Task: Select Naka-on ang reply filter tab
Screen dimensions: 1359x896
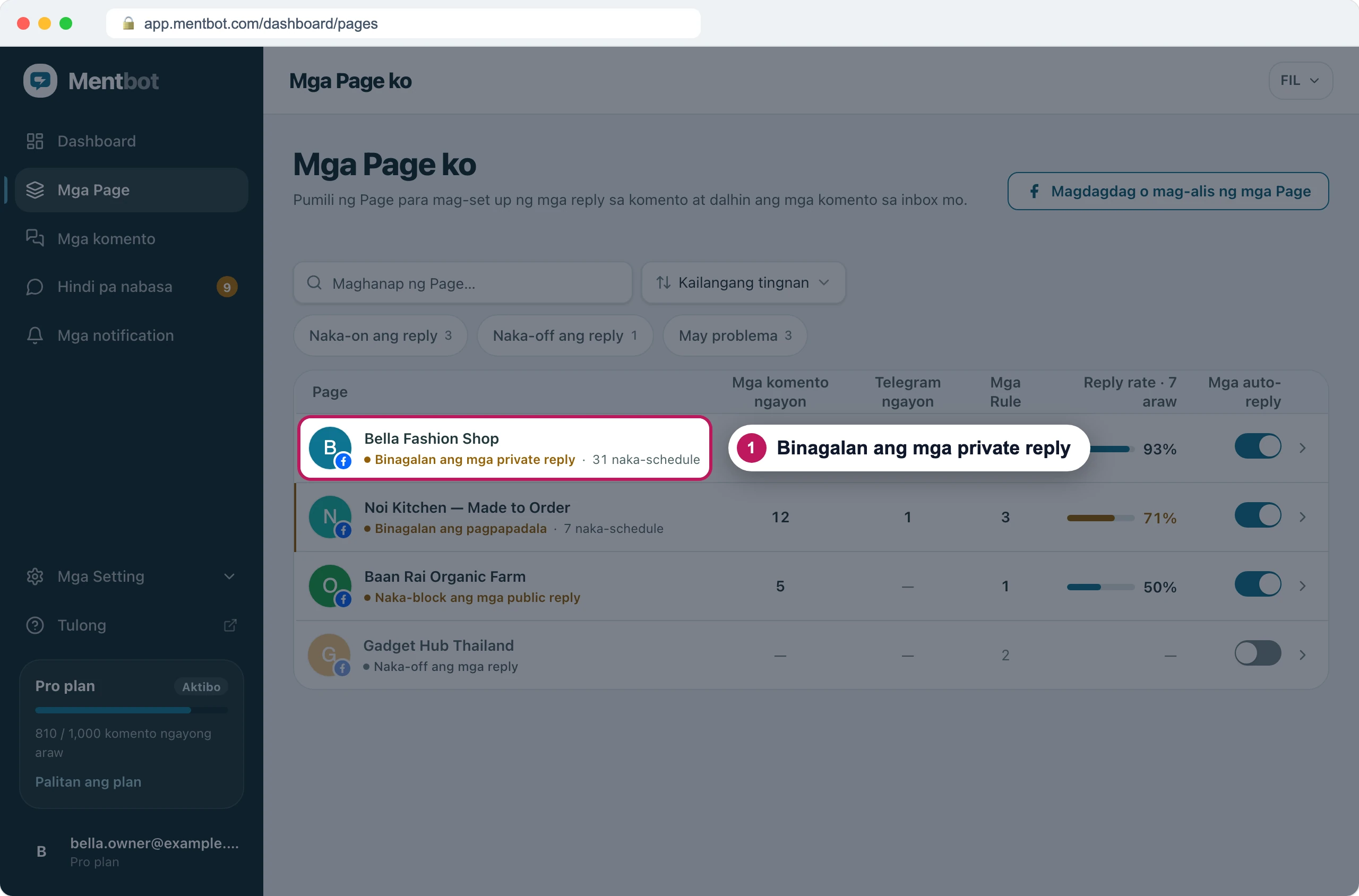Action: [381, 336]
